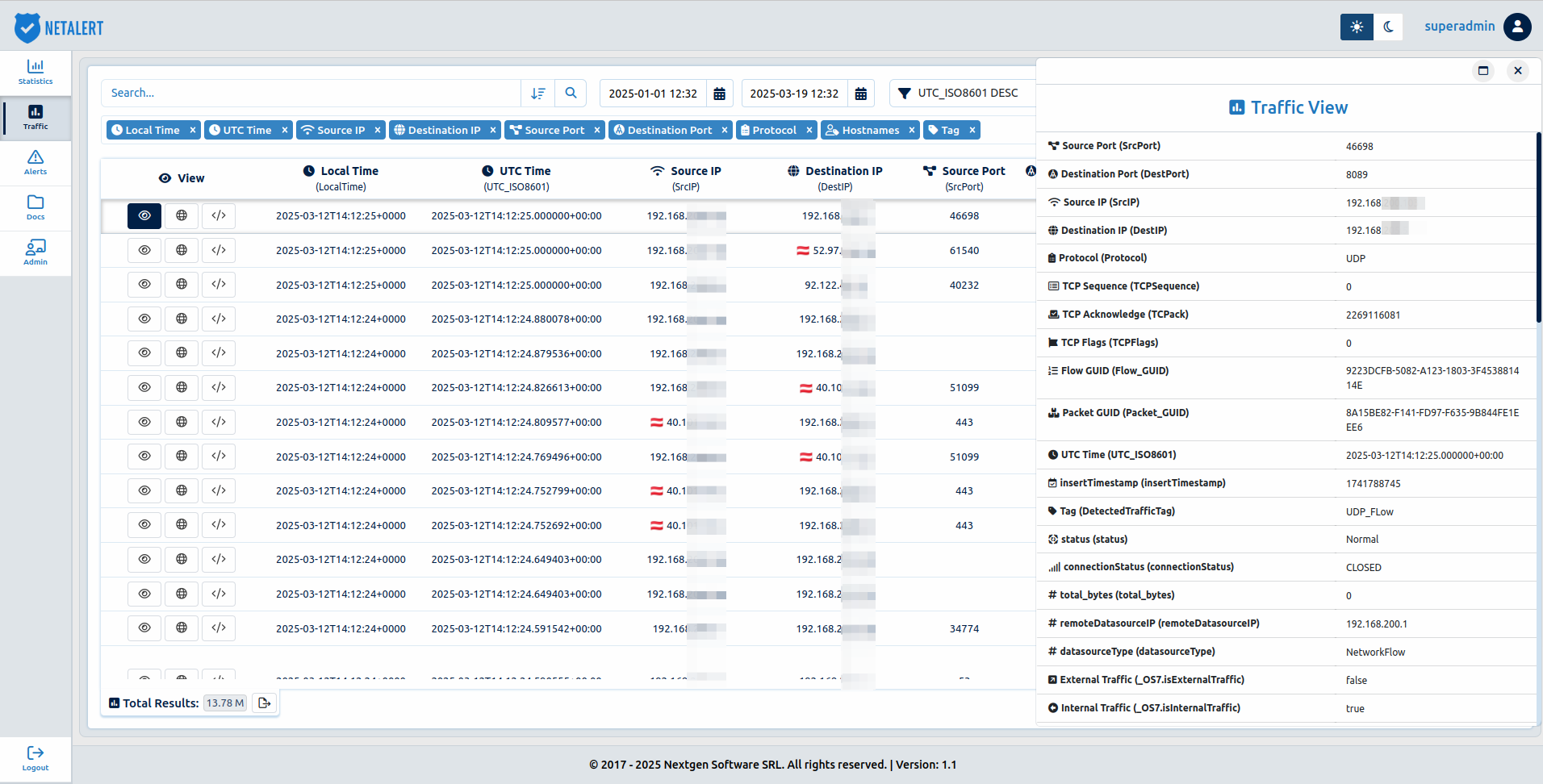This screenshot has height=784, width=1543.
Task: Open calendar picker for end date
Action: 861,94
